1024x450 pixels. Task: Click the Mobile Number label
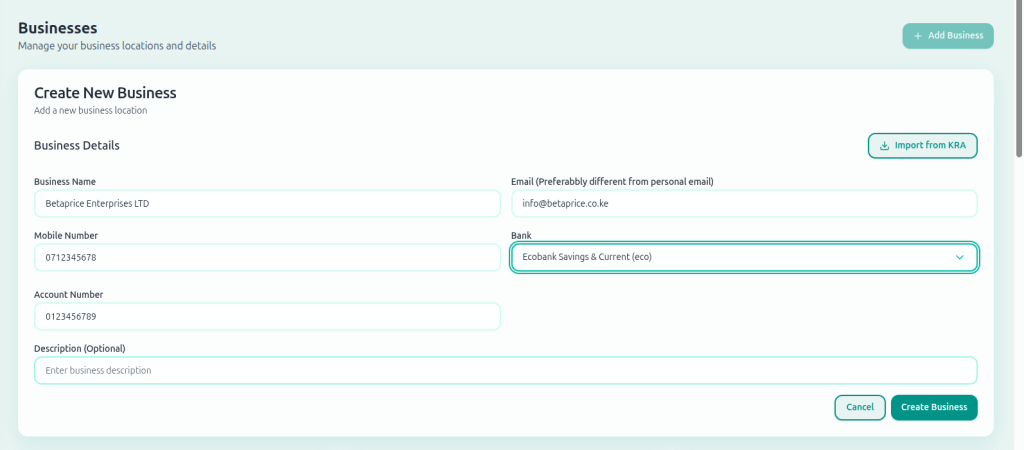[66, 235]
